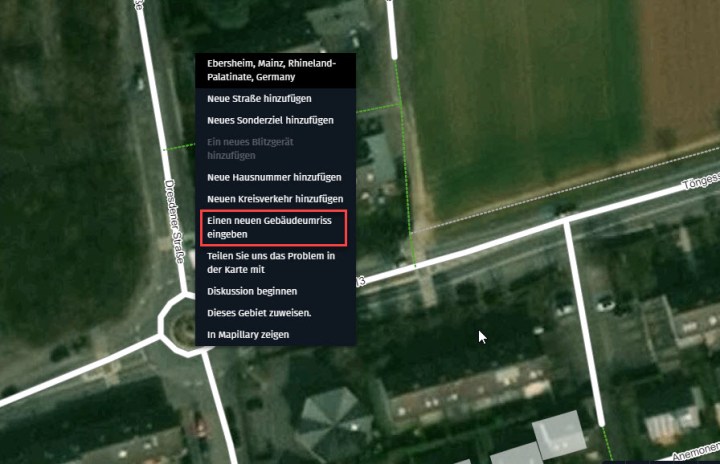Image resolution: width=720 pixels, height=464 pixels.
Task: Select the Anemonen street label
Action: (696, 452)
